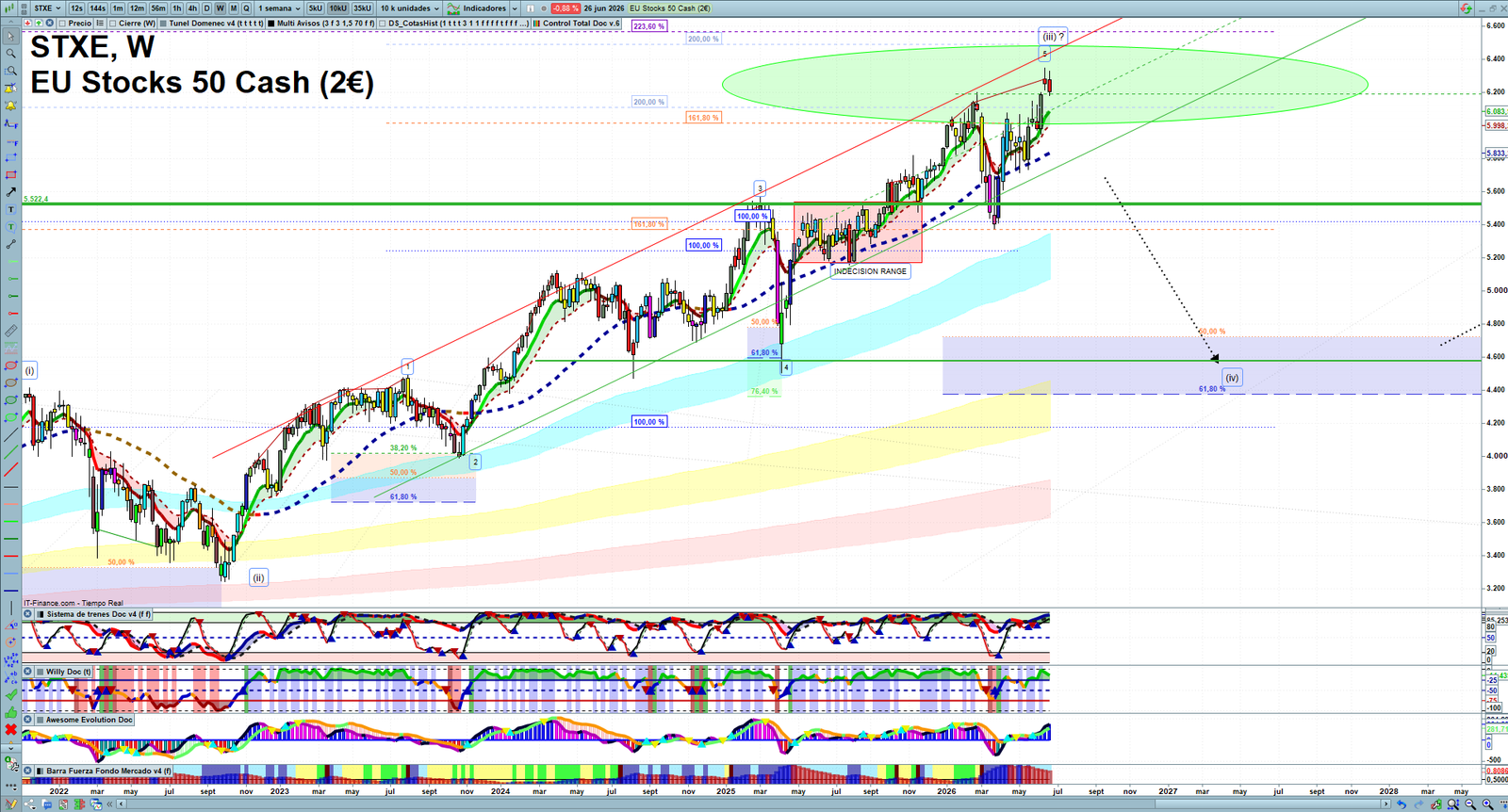The height and width of the screenshot is (812, 1508).
Task: Toggle the Precio checkbox
Action: pos(62,24)
